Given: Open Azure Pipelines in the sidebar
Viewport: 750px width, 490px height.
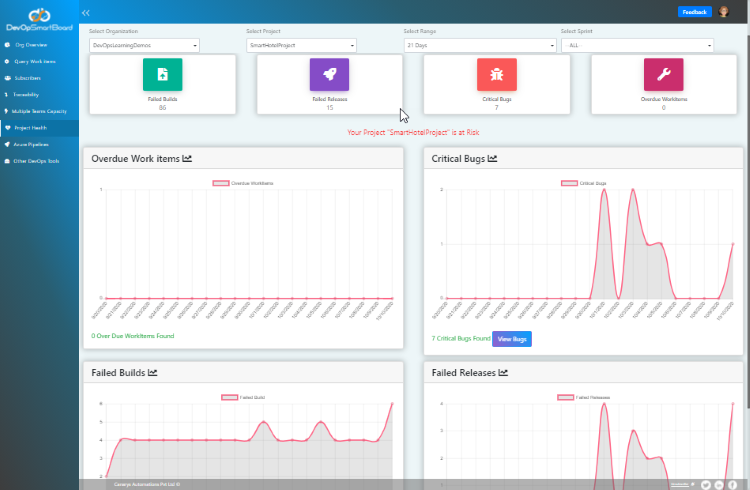Looking at the screenshot, I should 33,144.
